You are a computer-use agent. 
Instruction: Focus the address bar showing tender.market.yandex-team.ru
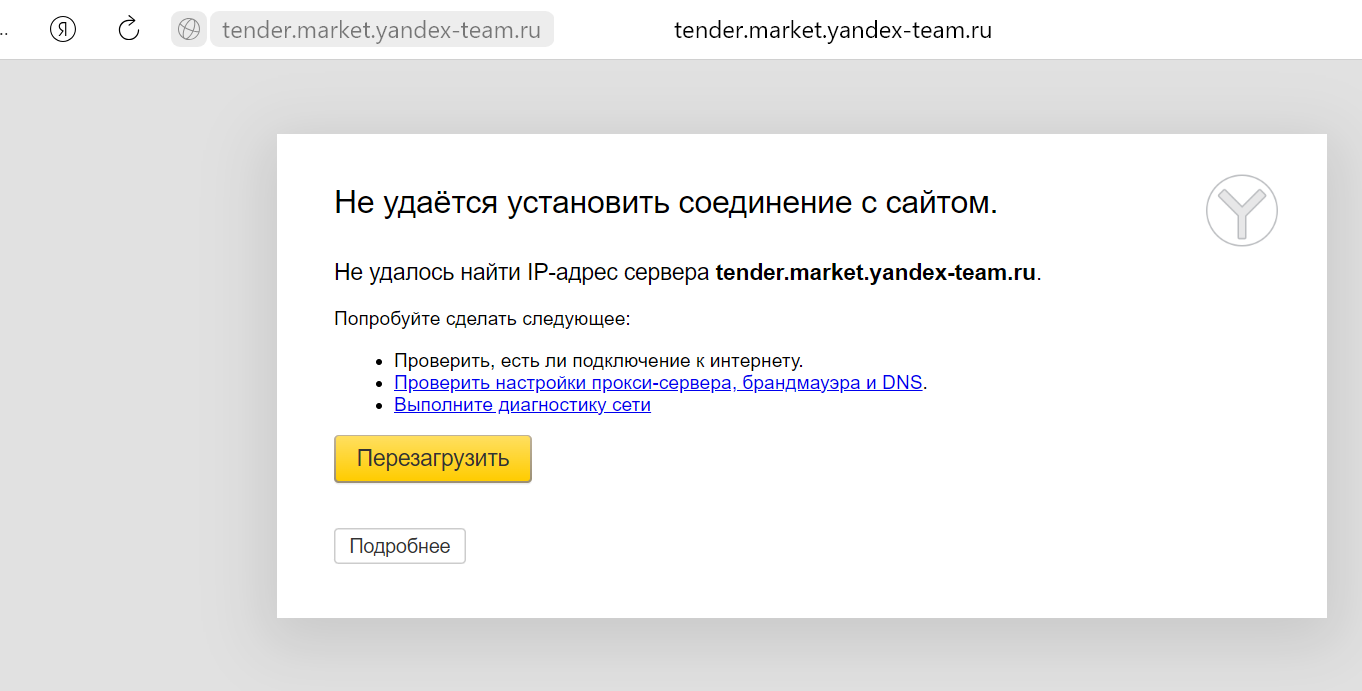point(381,30)
